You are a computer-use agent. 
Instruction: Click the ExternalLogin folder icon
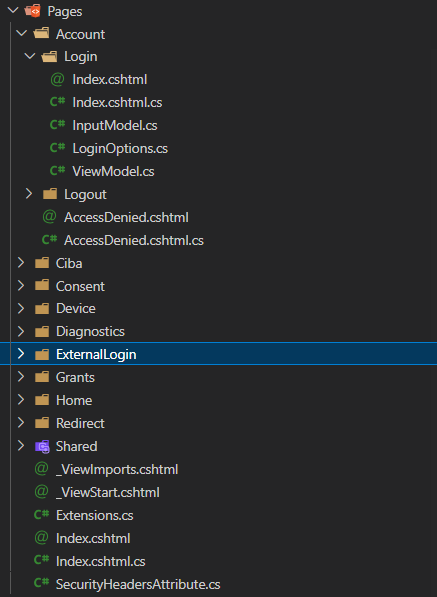(x=42, y=354)
